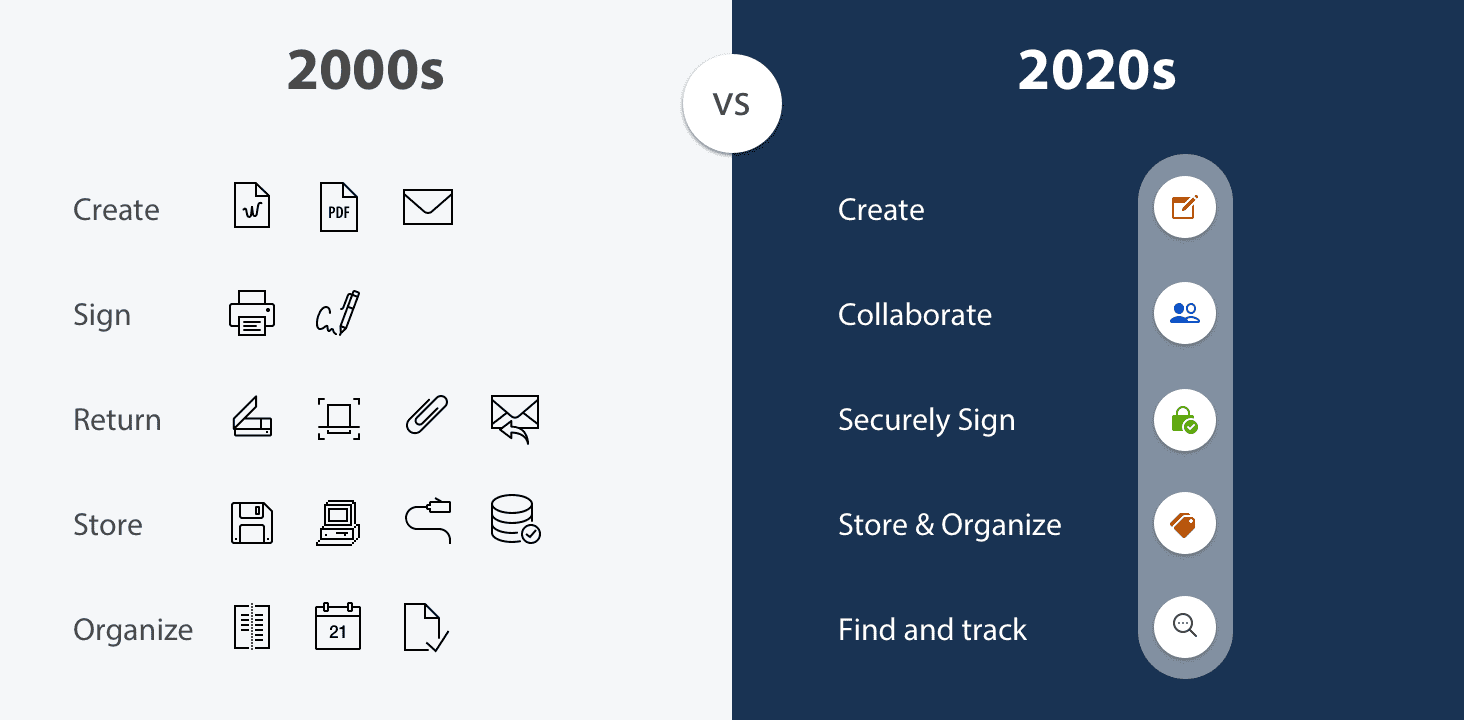The image size is (1464, 720).
Task: Click the flatbed scanner icon
Action: tap(252, 417)
